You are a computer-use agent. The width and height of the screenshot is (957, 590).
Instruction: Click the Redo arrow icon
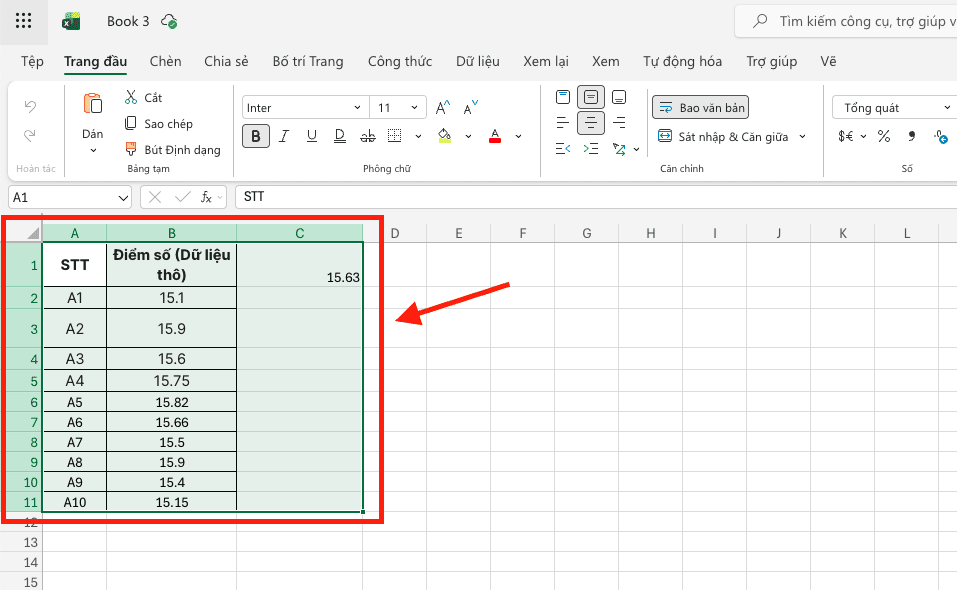(x=30, y=135)
